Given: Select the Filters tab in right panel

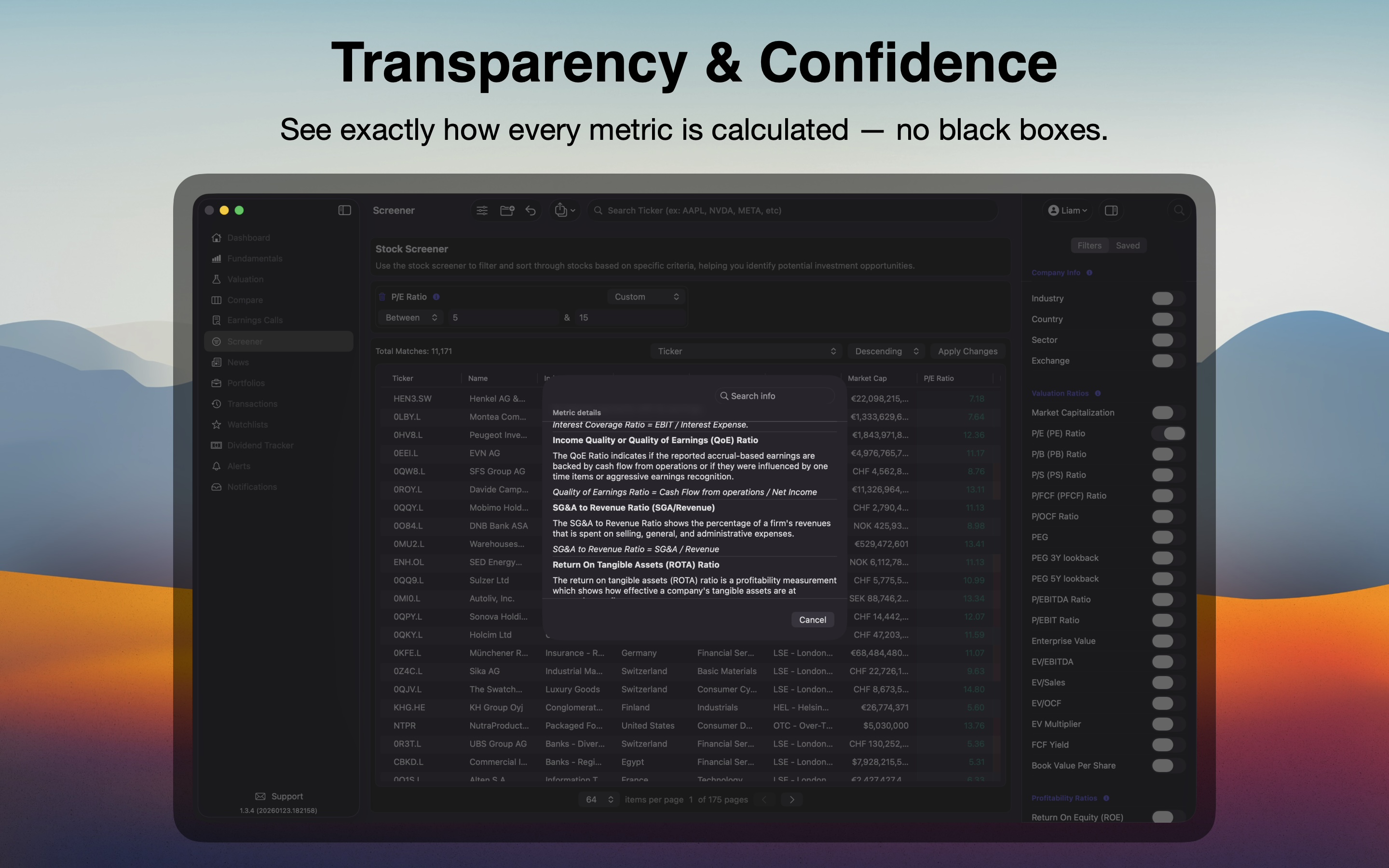Looking at the screenshot, I should point(1089,245).
